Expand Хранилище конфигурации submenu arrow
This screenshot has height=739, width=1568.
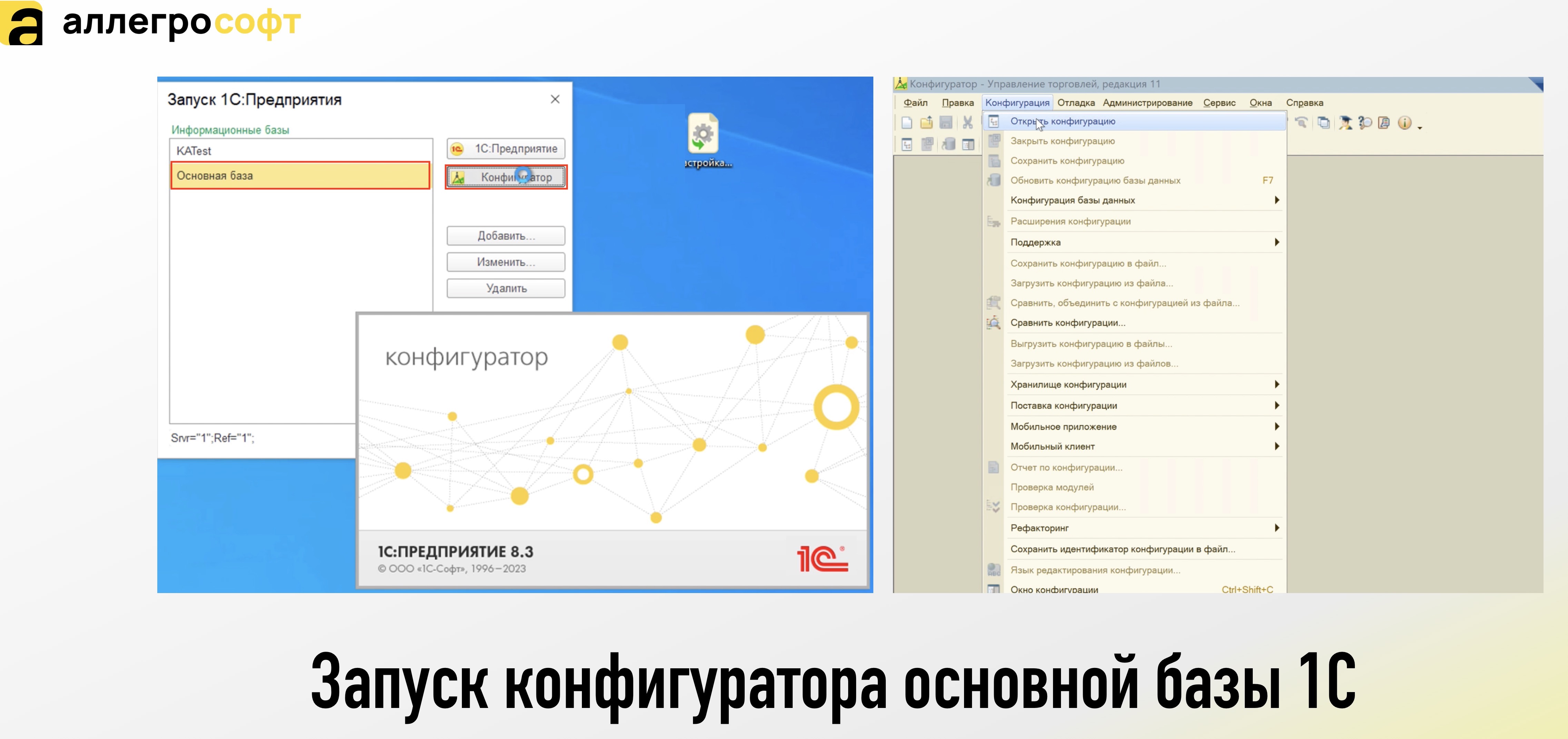coord(1277,384)
